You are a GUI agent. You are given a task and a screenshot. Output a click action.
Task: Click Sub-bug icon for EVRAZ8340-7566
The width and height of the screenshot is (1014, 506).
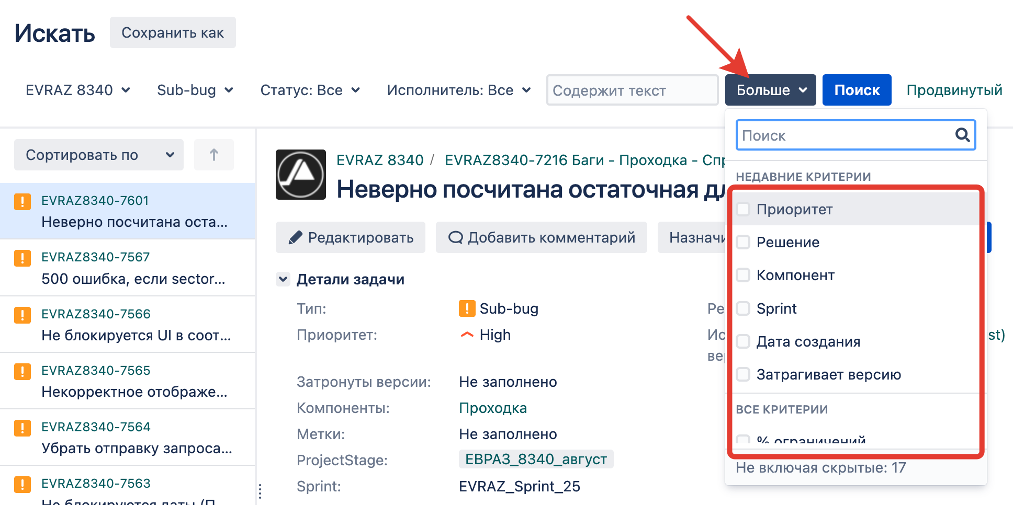point(23,315)
